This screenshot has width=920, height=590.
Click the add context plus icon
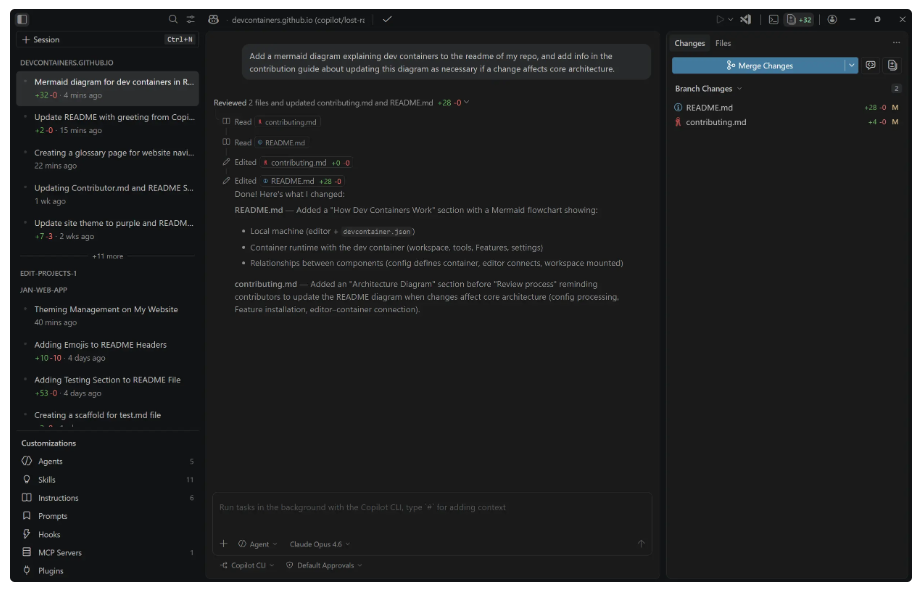223,544
